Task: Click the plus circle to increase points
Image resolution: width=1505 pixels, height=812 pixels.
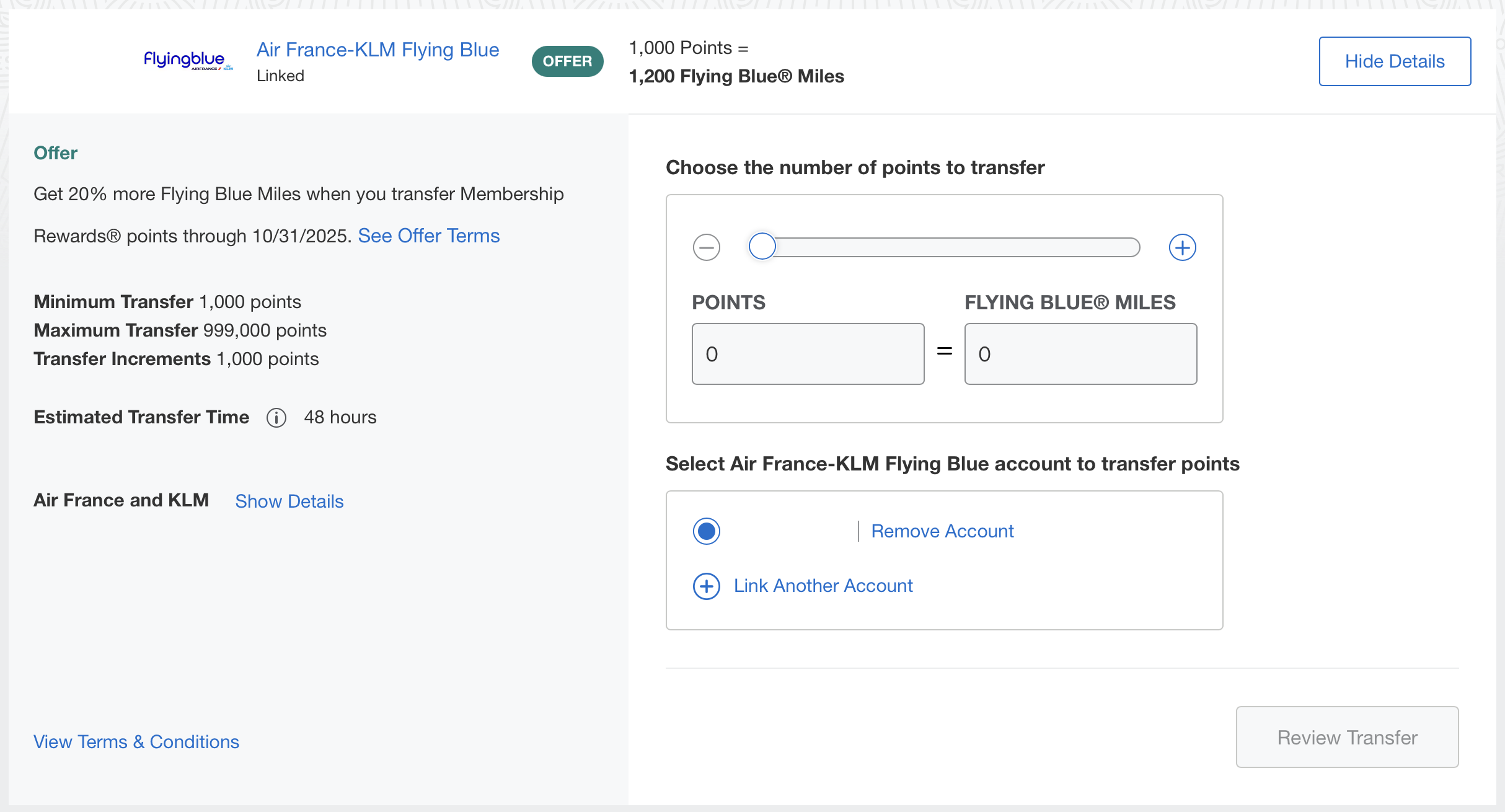Action: pyautogui.click(x=1182, y=247)
